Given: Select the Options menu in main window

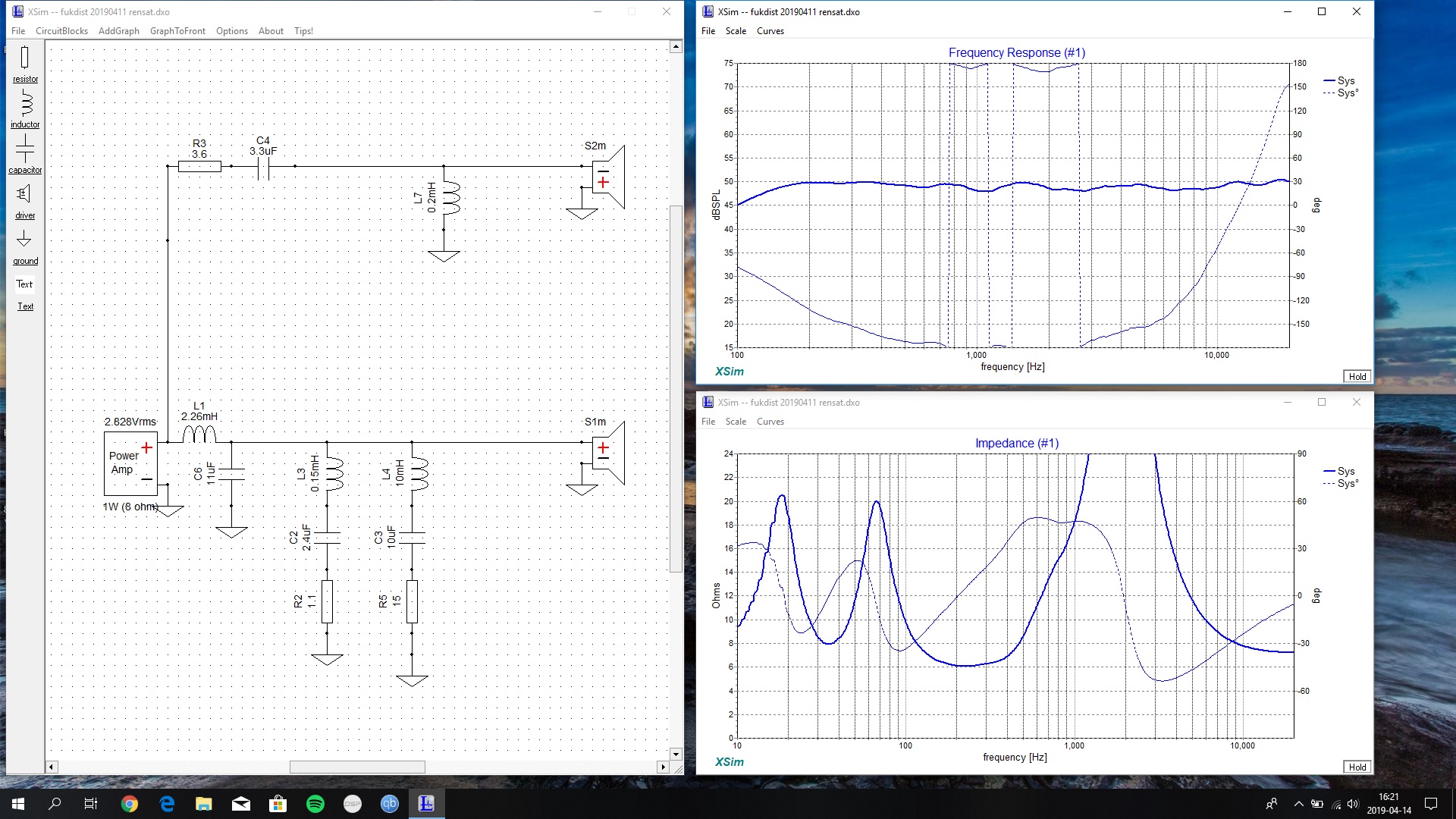Looking at the screenshot, I should coord(232,30).
